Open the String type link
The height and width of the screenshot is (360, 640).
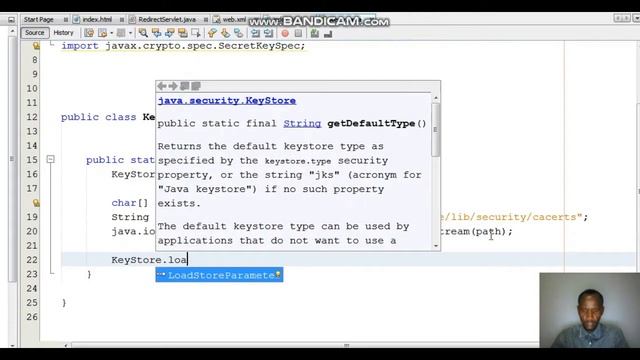[302, 123]
